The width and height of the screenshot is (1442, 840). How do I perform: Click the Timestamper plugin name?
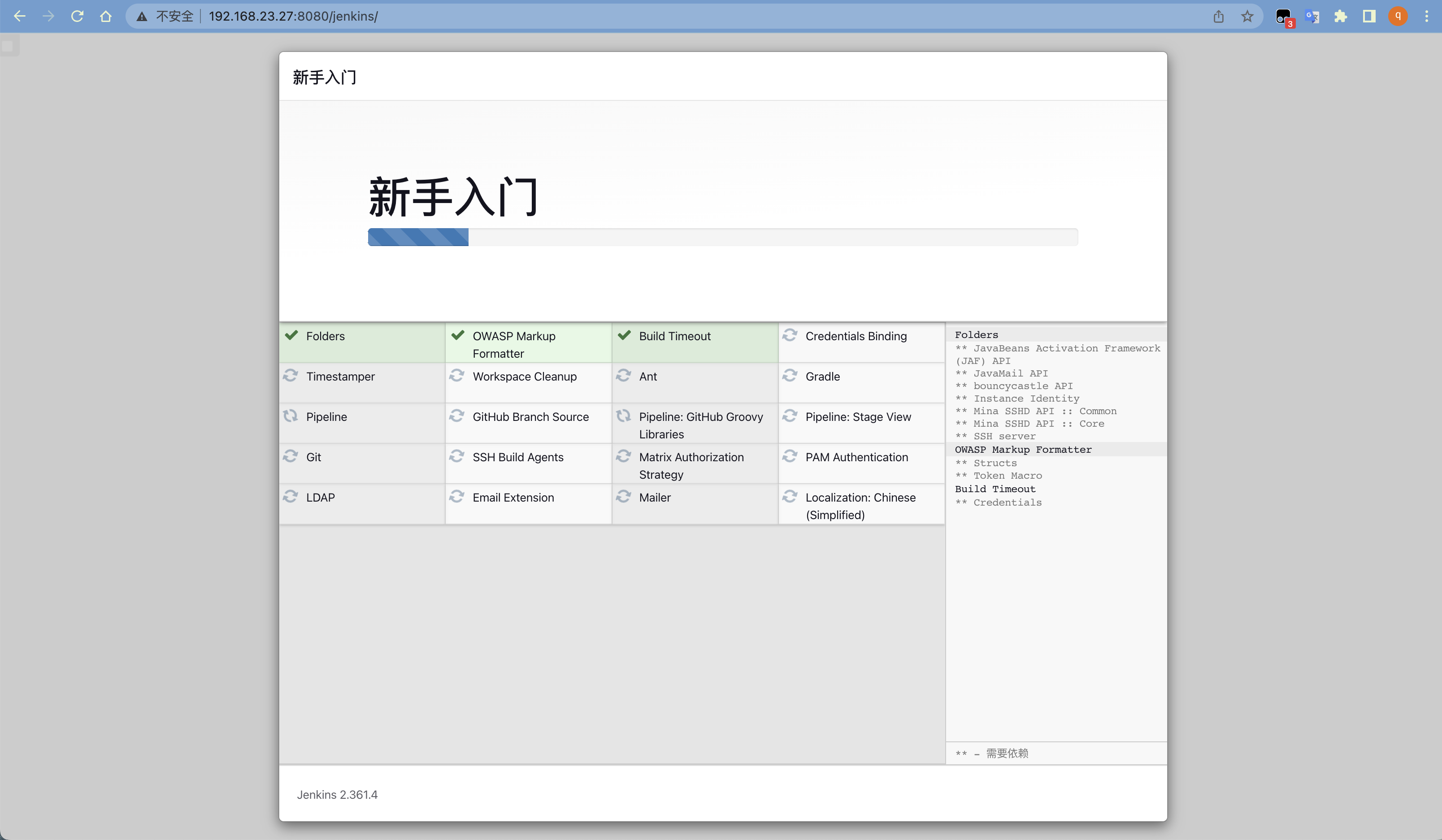340,377
